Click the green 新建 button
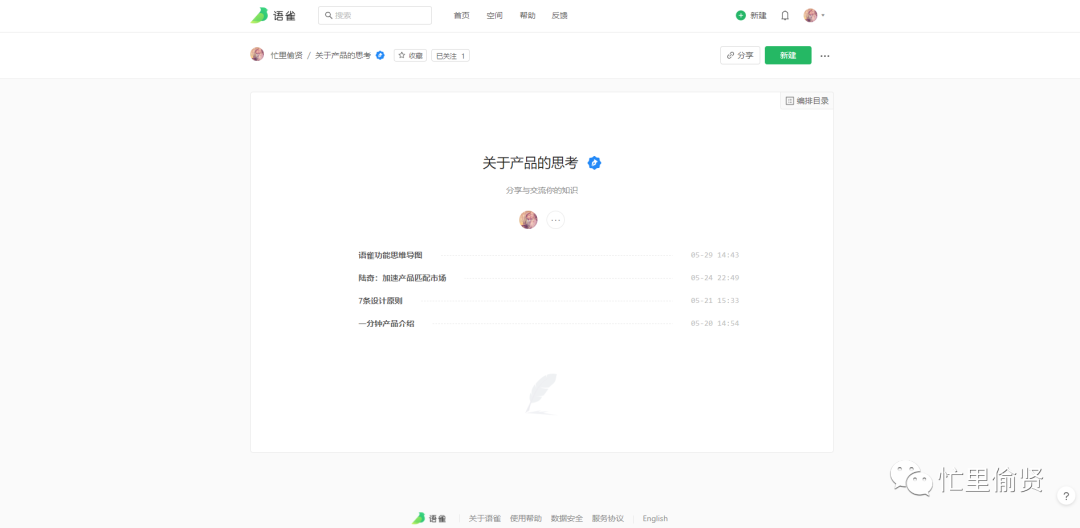 tap(788, 55)
